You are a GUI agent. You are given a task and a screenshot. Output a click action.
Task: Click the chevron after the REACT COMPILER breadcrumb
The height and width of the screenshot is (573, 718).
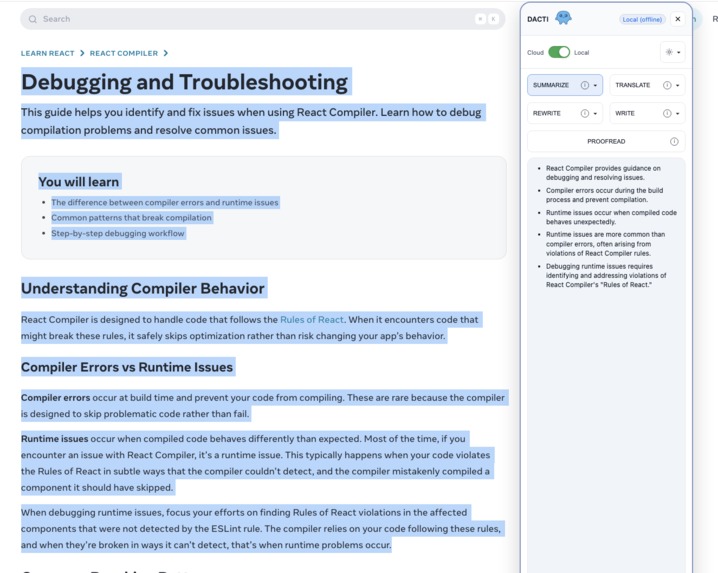165,53
